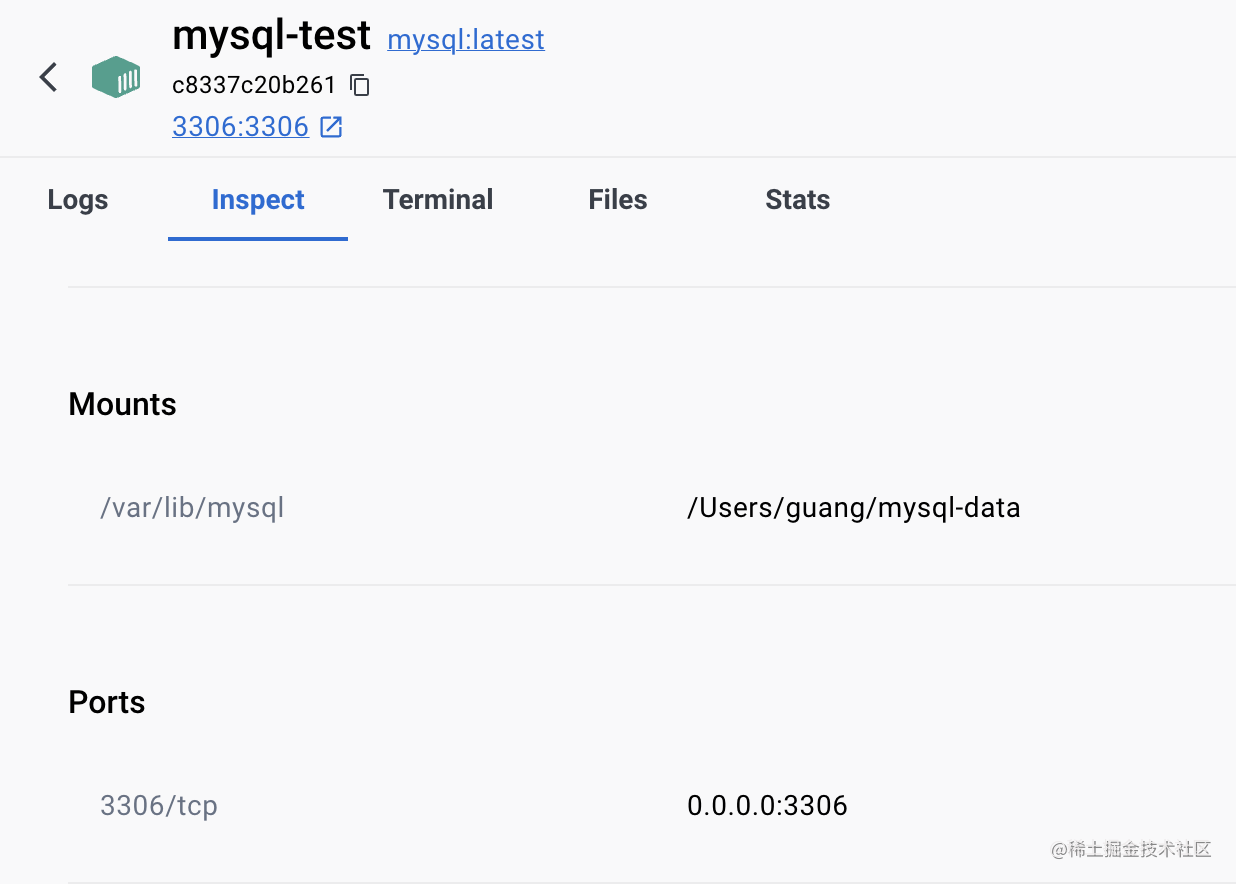The height and width of the screenshot is (884, 1236).
Task: Click the mysql-test container title
Action: (x=272, y=37)
